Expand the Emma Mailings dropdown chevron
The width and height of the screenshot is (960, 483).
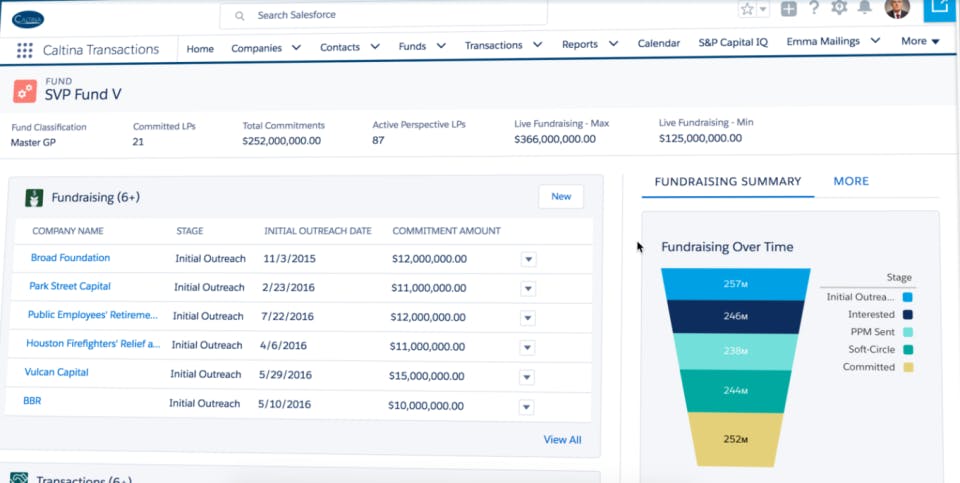(876, 40)
